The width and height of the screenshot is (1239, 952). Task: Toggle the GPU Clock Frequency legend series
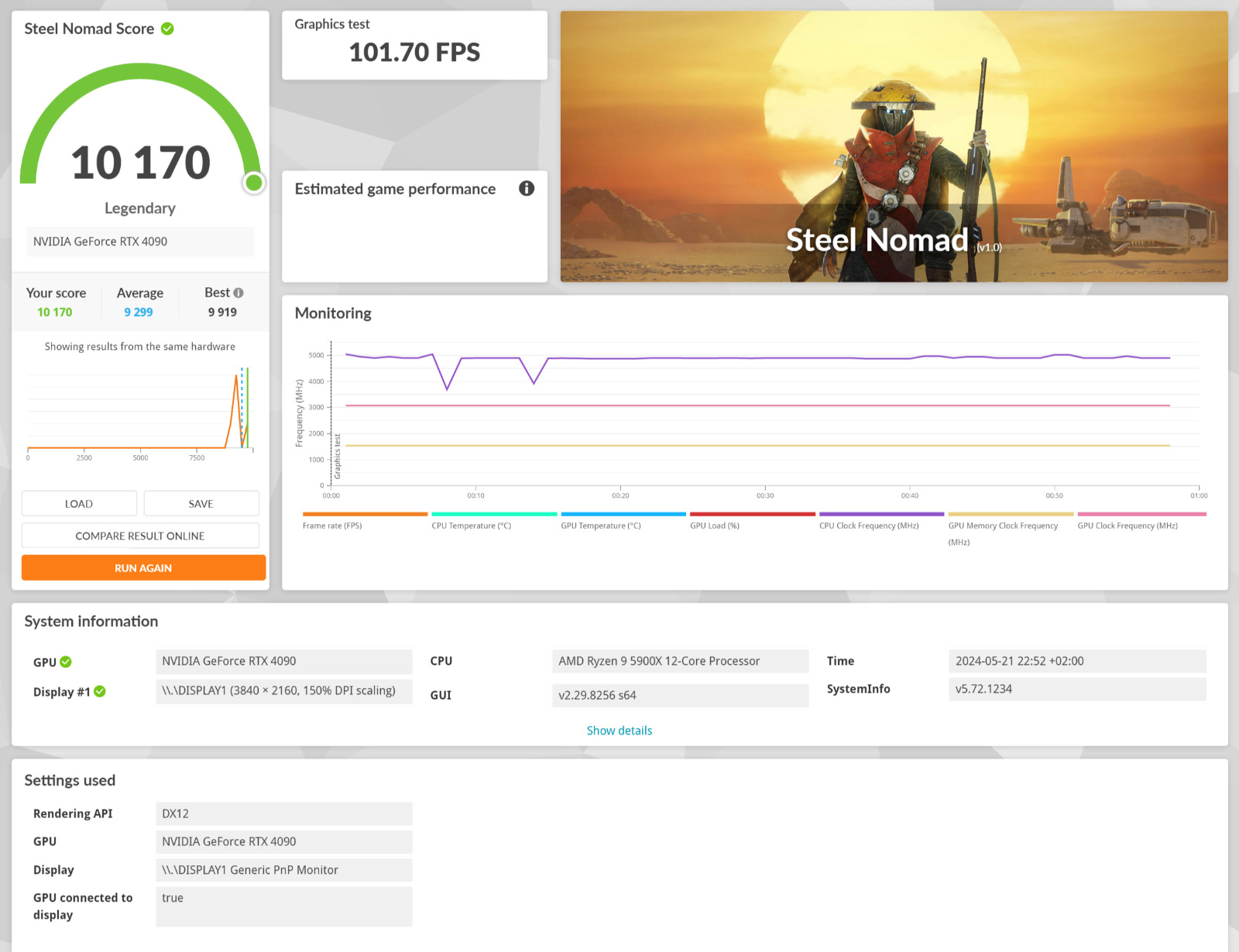point(1141,520)
